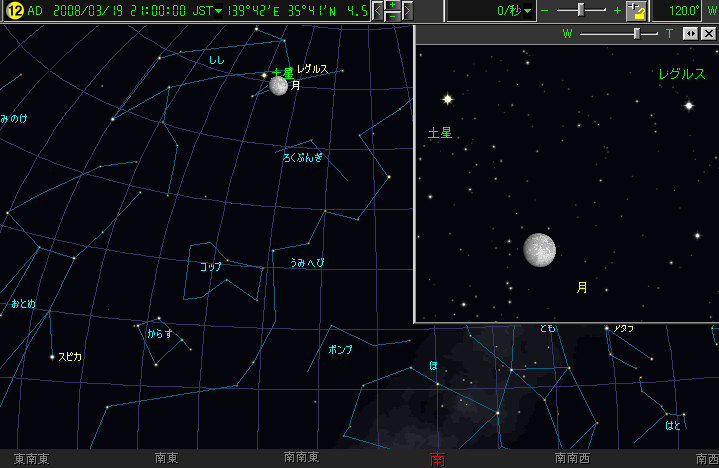
Task: Click the time step forward arrow
Action: 407,11
